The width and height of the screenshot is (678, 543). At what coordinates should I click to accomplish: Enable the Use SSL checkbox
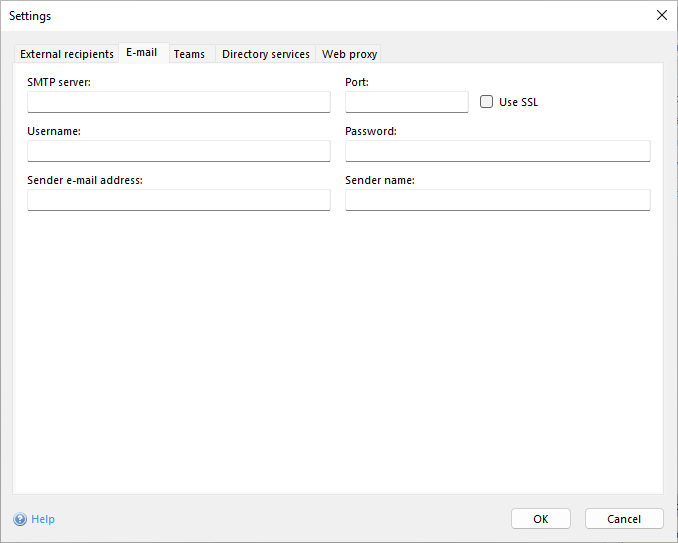click(x=487, y=102)
